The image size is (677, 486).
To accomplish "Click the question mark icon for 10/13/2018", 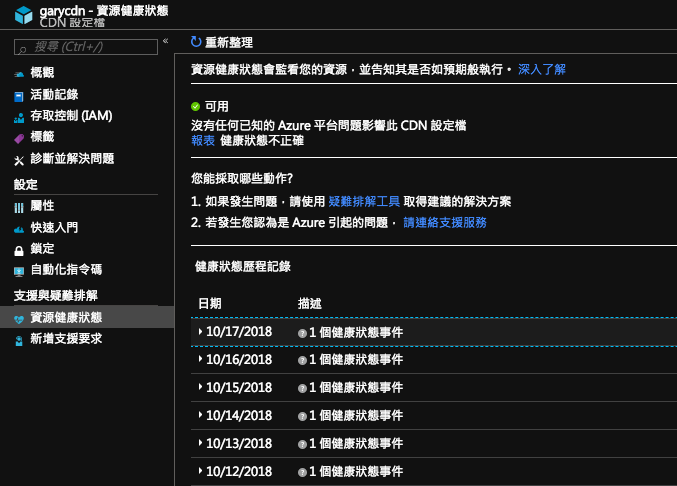I will [302, 445].
